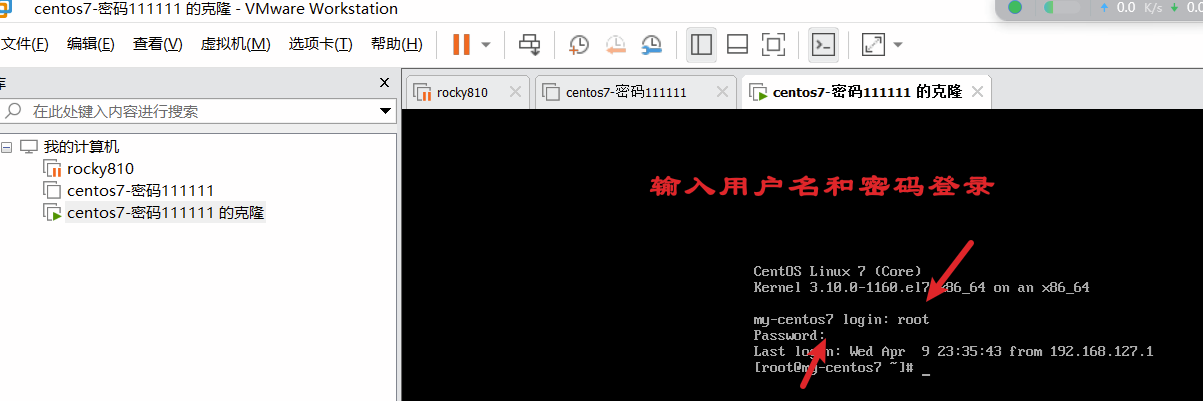Toggle the console view button
This screenshot has height=401, width=1203.
point(824,44)
